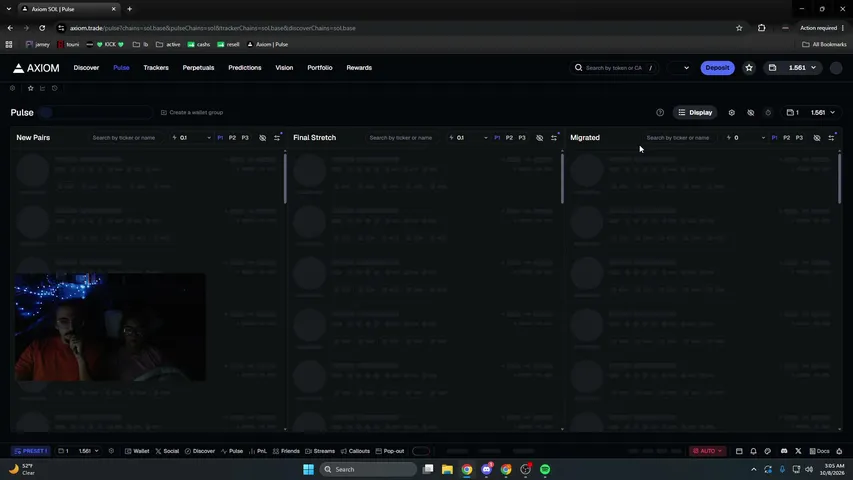The width and height of the screenshot is (853, 480).
Task: Click New Pairs search by ticker field
Action: pos(124,138)
